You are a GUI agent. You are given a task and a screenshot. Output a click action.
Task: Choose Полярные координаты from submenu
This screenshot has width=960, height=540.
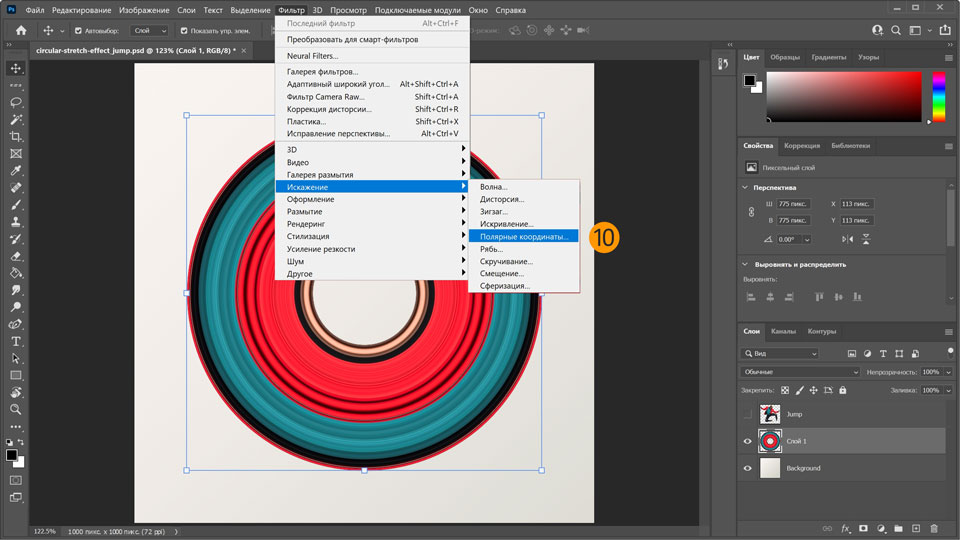coord(523,236)
